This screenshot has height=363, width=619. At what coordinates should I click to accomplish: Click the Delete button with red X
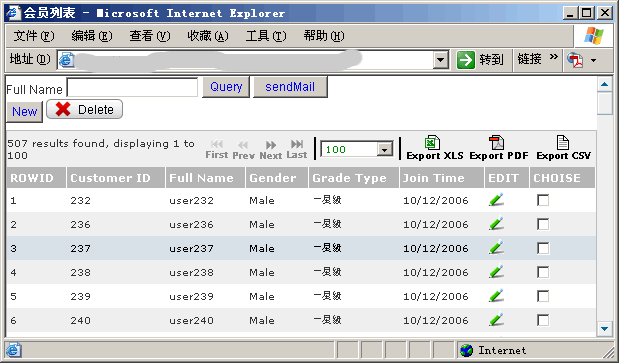(84, 109)
